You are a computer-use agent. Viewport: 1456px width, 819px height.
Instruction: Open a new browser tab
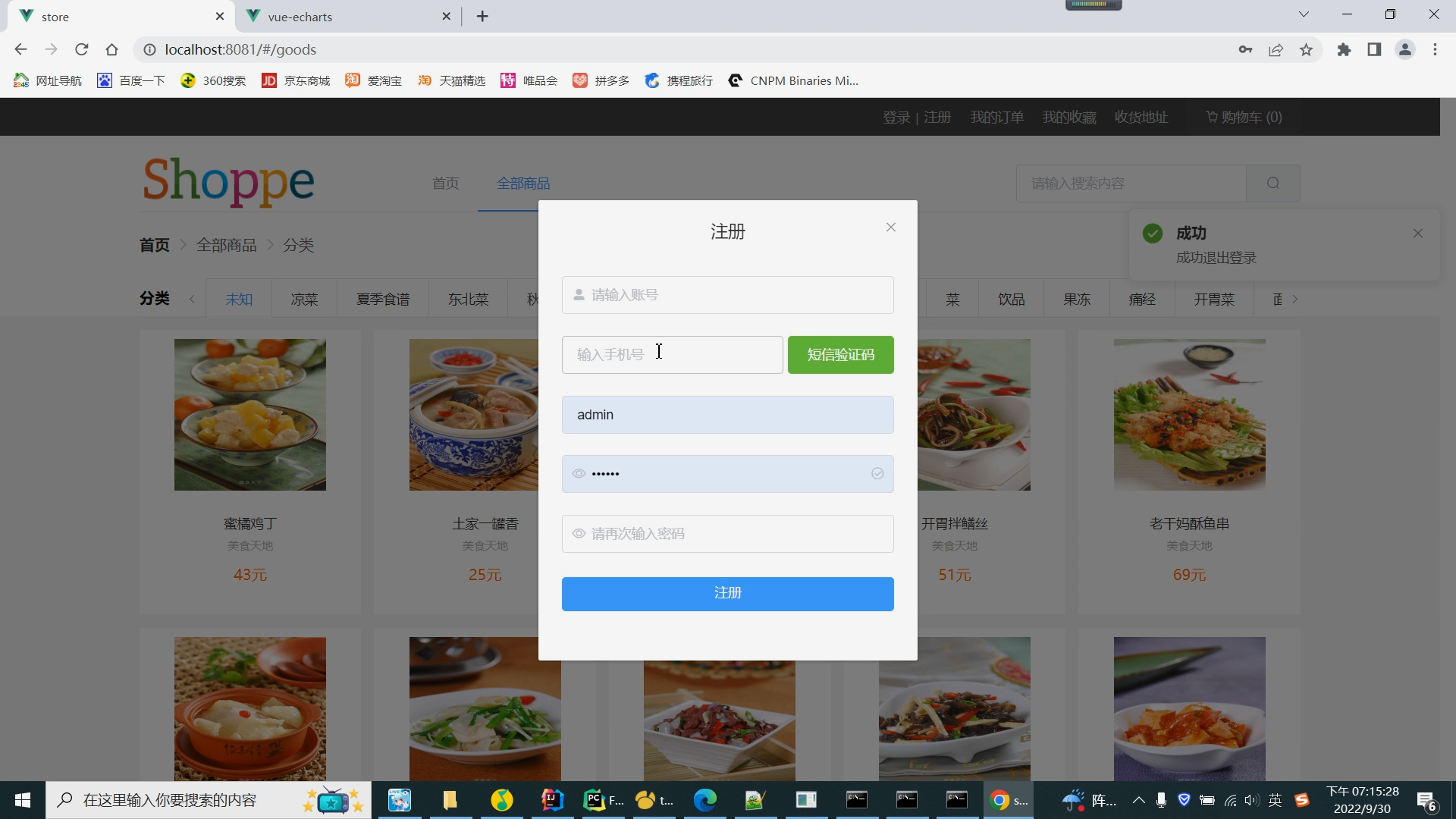tap(482, 17)
